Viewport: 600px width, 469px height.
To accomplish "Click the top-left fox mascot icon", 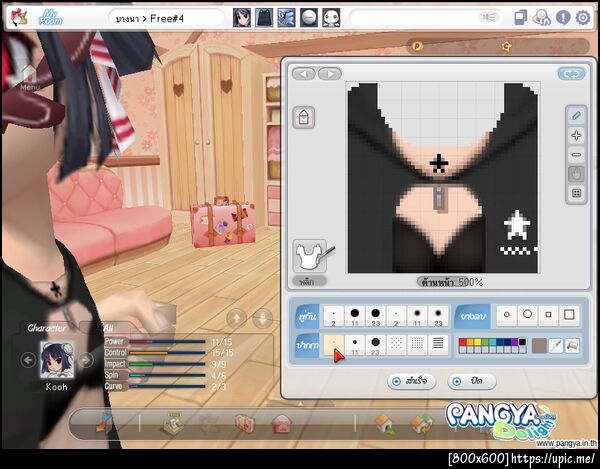I will coord(19,17).
